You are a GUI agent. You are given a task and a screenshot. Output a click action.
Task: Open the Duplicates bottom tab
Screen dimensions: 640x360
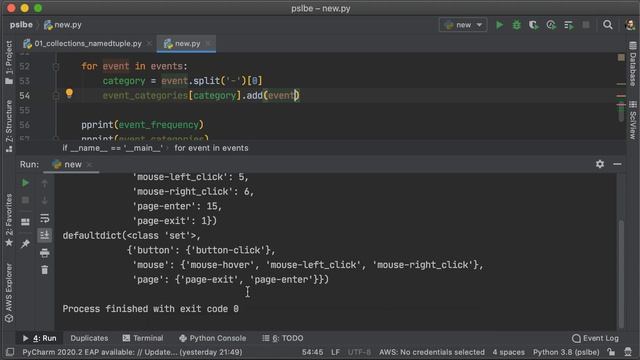coord(89,338)
